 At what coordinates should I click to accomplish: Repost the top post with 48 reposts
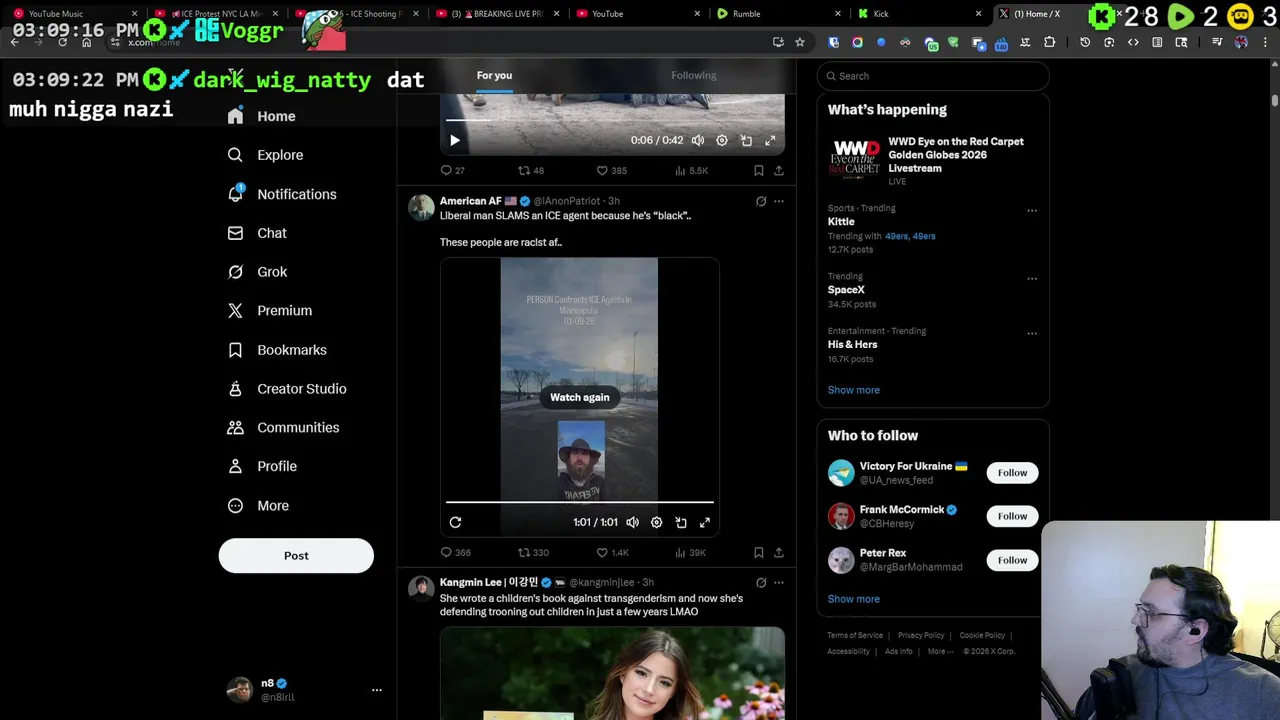531,171
